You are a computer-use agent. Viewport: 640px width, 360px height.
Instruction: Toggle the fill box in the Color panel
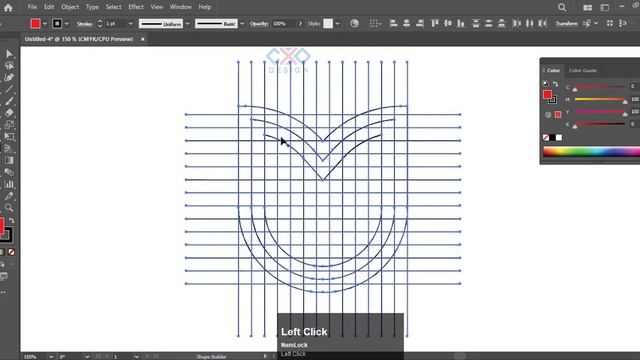(x=547, y=95)
